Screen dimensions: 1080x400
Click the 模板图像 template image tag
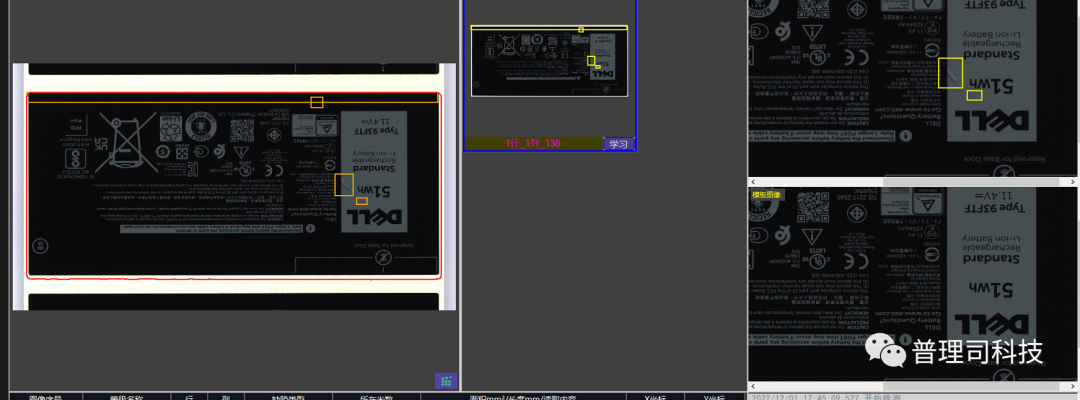[x=768, y=195]
